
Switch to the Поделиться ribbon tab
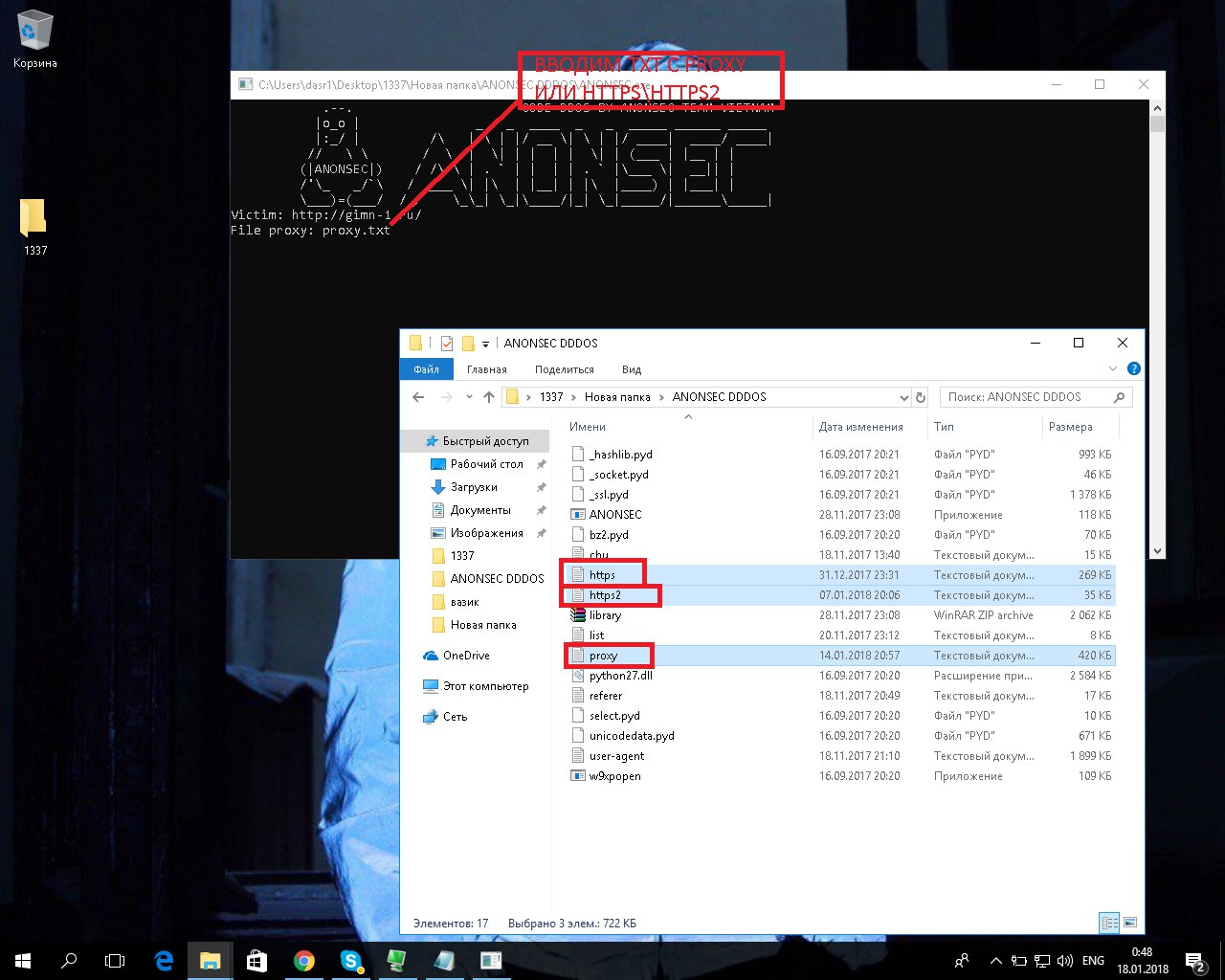click(x=565, y=369)
